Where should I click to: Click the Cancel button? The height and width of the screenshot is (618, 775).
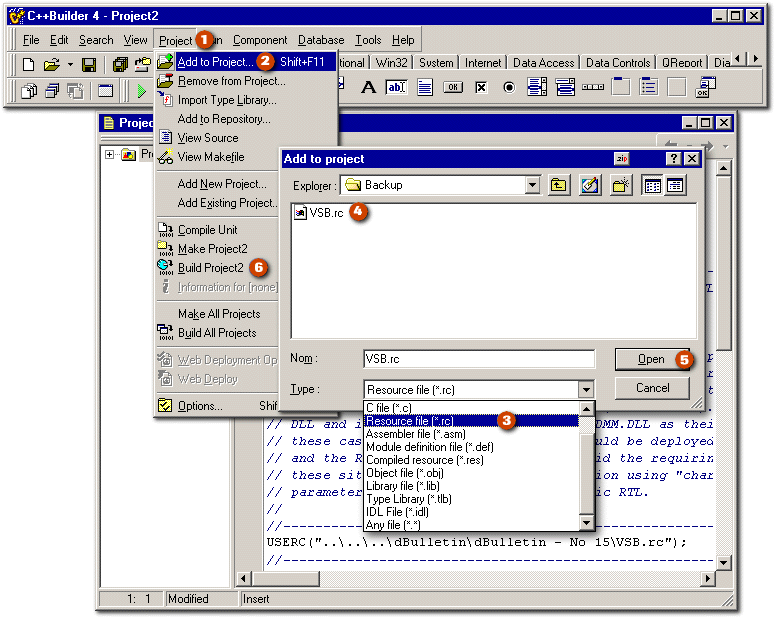652,388
